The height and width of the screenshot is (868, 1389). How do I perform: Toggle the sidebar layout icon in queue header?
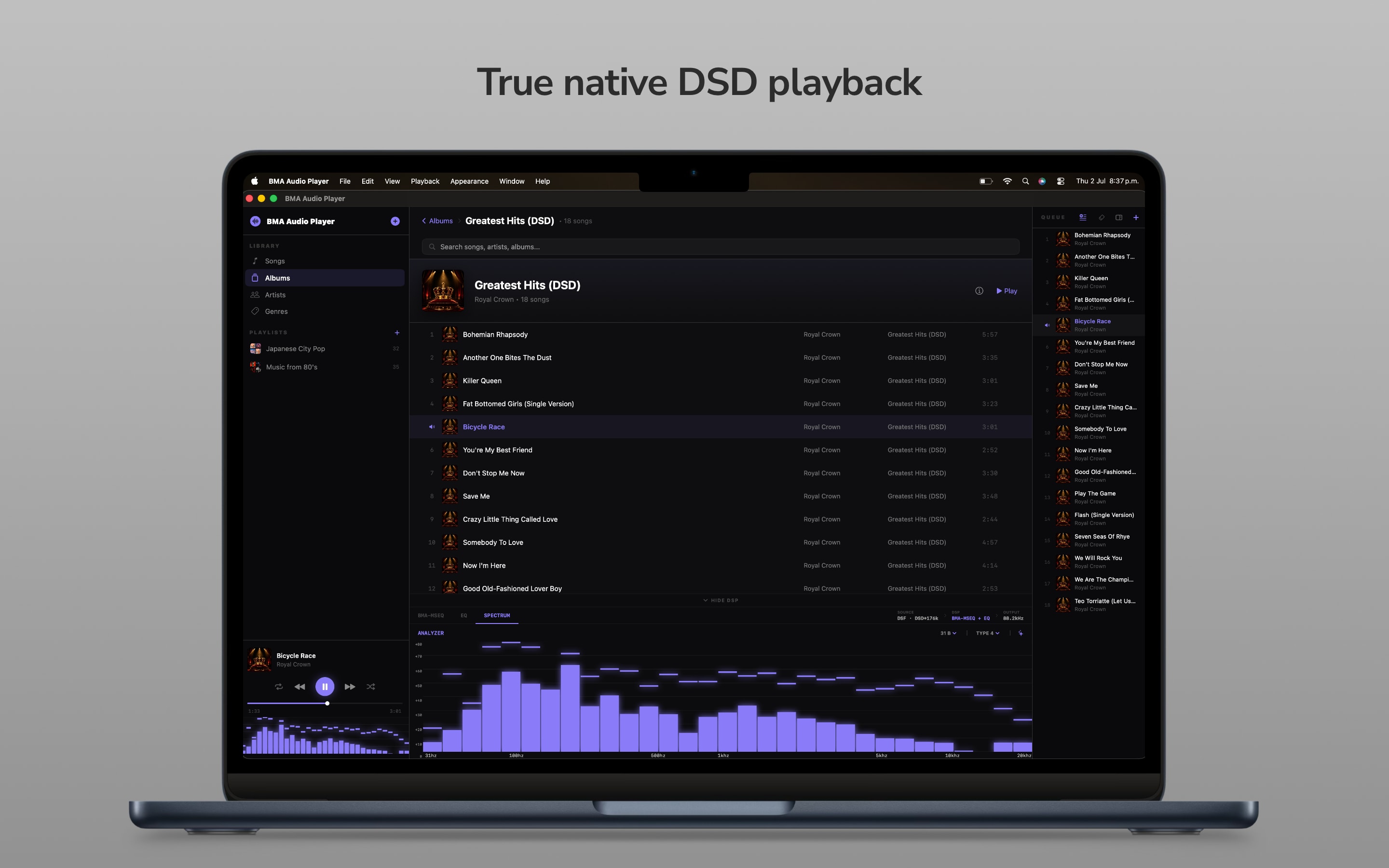(x=1118, y=217)
